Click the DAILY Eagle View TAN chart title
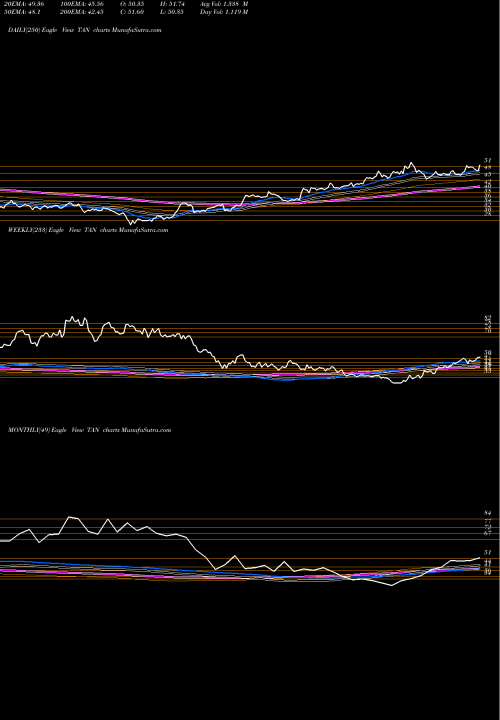Viewport: 500px width, 720px height. click(84, 30)
